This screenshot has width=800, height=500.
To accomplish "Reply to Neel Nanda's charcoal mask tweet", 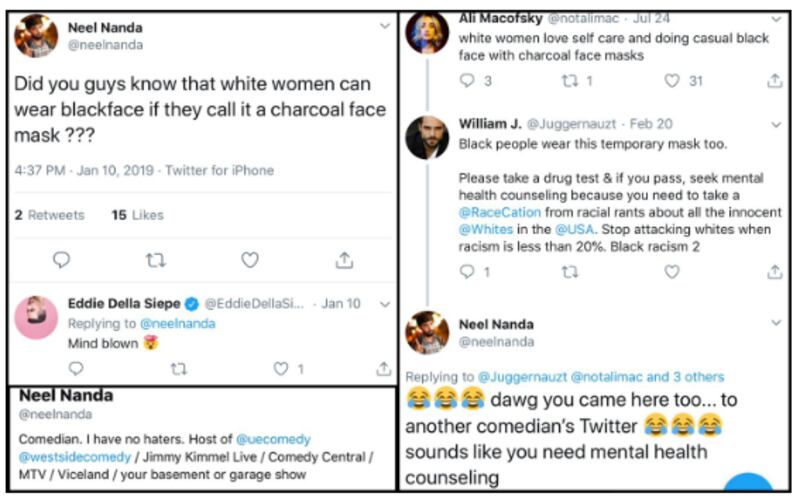I will 62,260.
